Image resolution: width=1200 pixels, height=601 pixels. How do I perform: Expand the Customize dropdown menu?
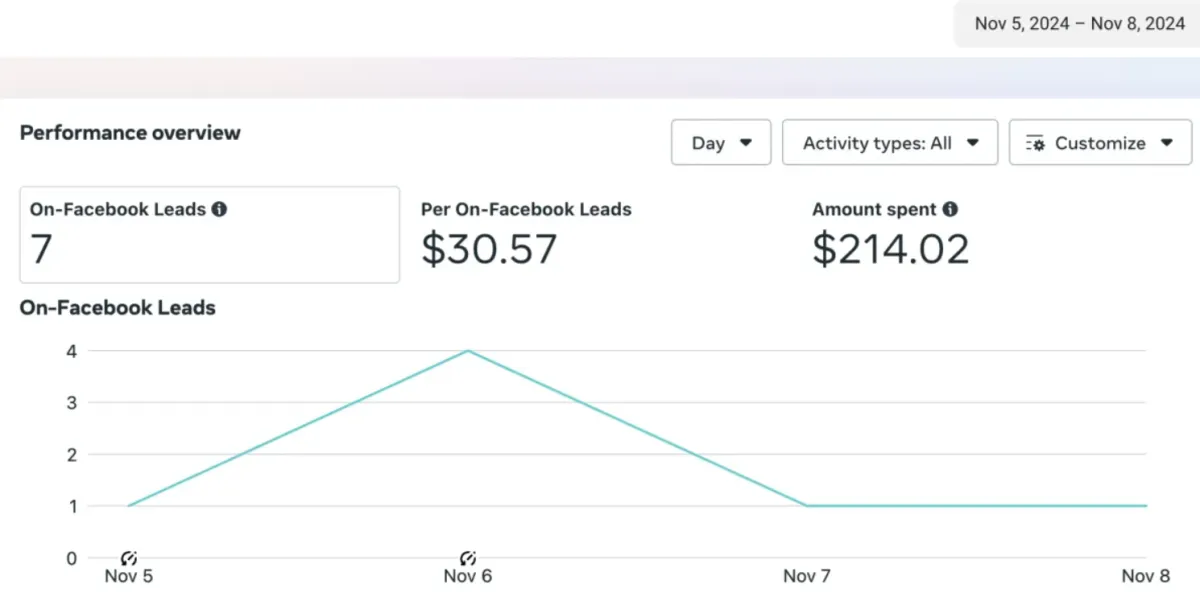[x=1100, y=143]
